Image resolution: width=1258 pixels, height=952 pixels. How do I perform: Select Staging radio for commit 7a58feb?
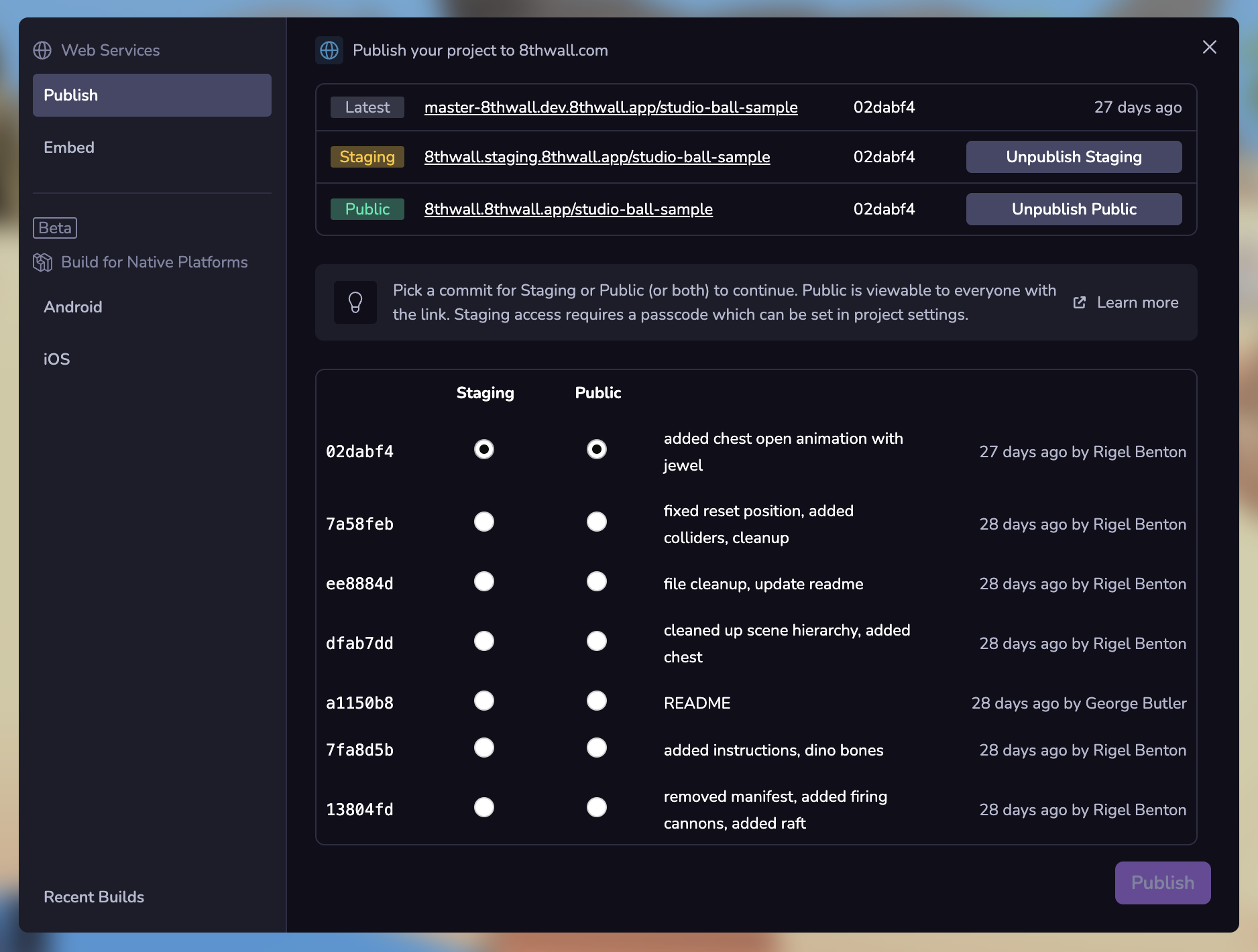pyautogui.click(x=484, y=522)
